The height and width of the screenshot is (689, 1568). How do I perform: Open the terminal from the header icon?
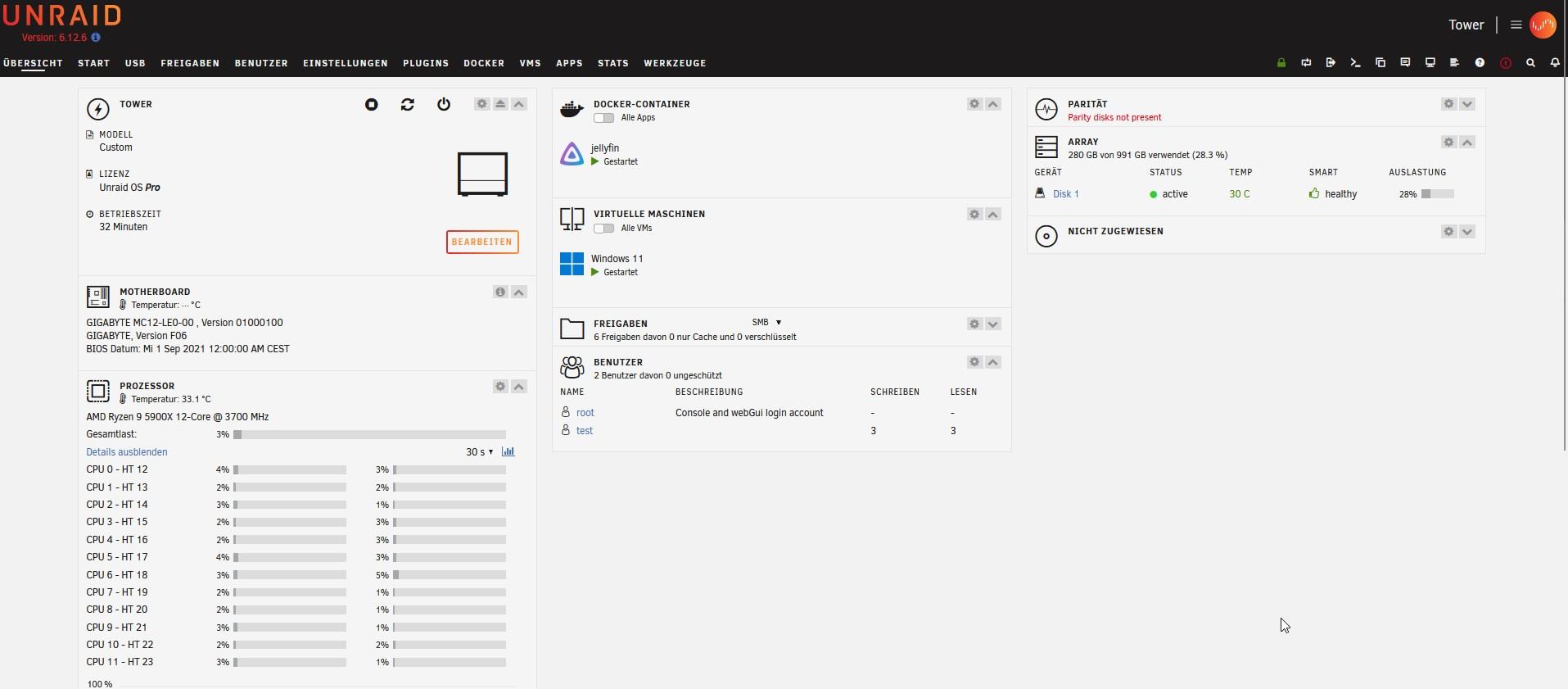click(1355, 63)
